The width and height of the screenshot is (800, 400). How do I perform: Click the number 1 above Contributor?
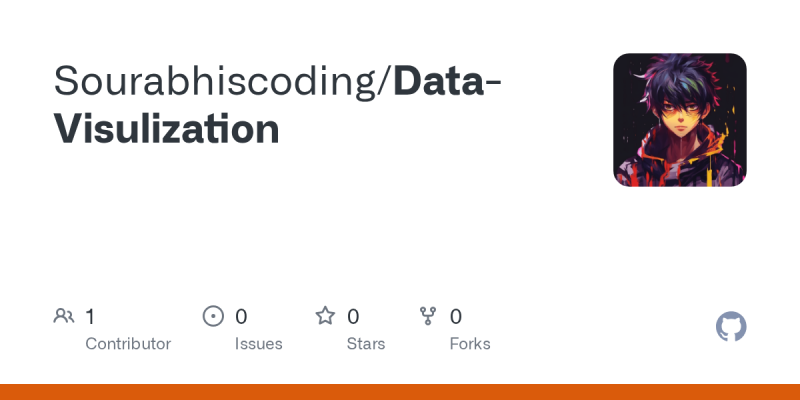coord(90,317)
